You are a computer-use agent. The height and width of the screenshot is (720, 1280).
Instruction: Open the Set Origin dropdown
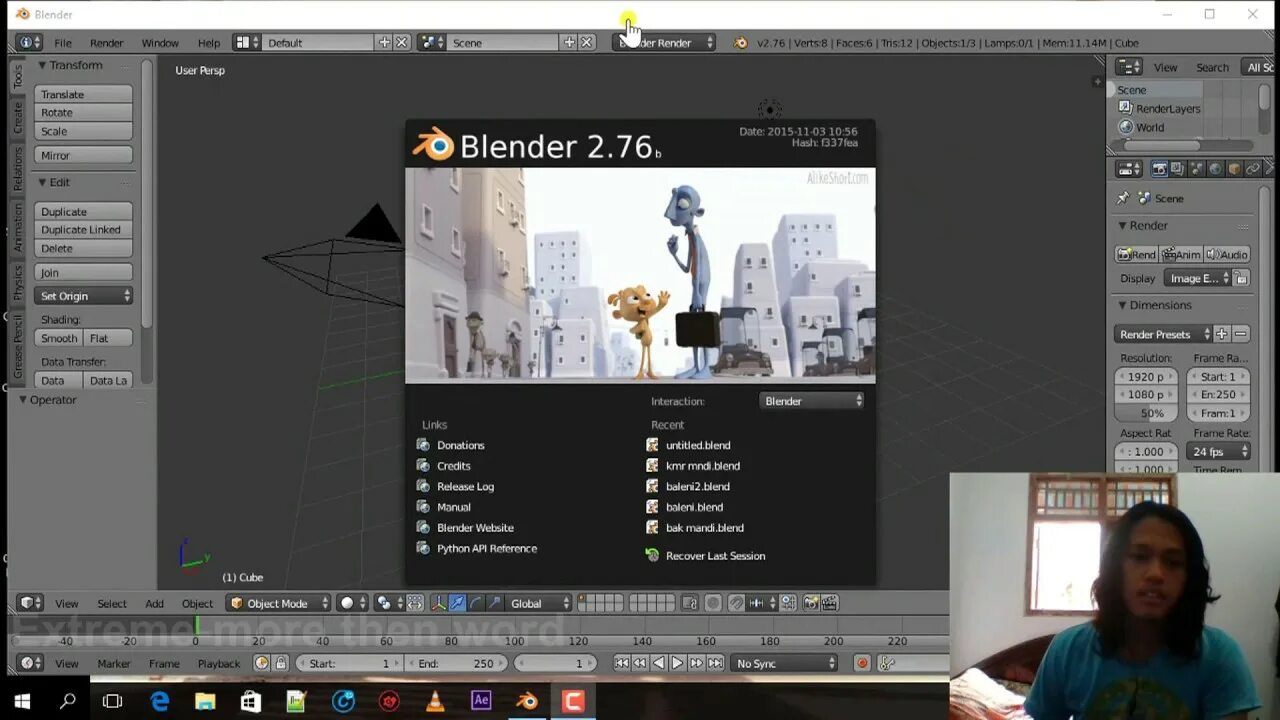(84, 296)
